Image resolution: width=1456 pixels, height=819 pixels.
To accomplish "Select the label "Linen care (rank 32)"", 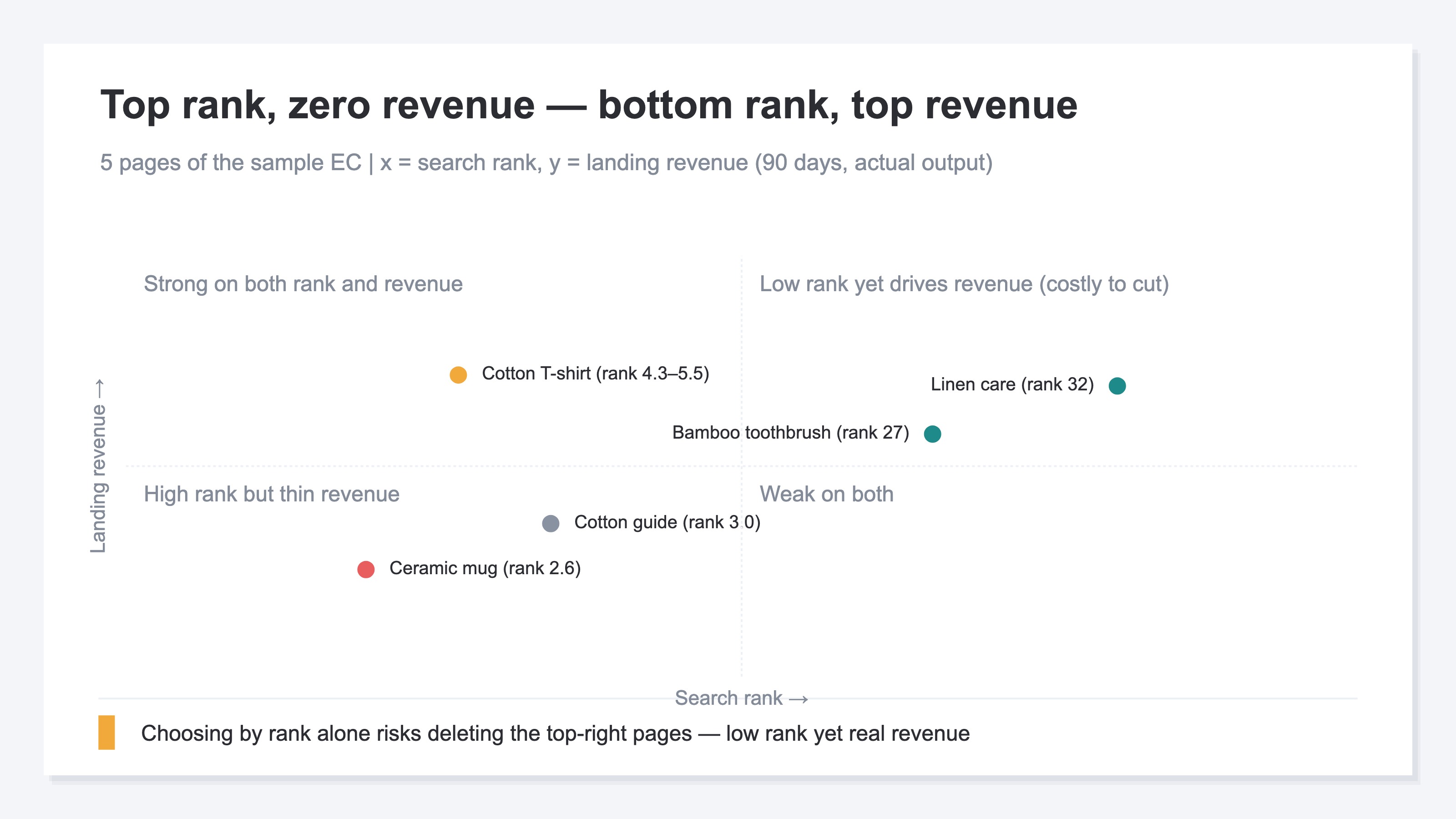I will pos(1012,384).
